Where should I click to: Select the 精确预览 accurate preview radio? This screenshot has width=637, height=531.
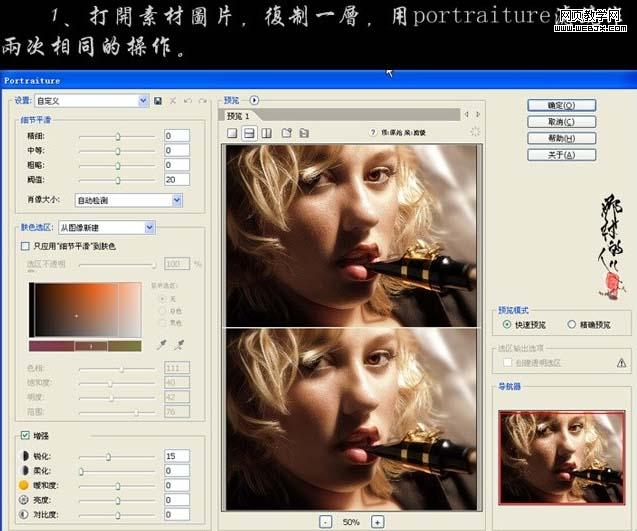tap(572, 324)
